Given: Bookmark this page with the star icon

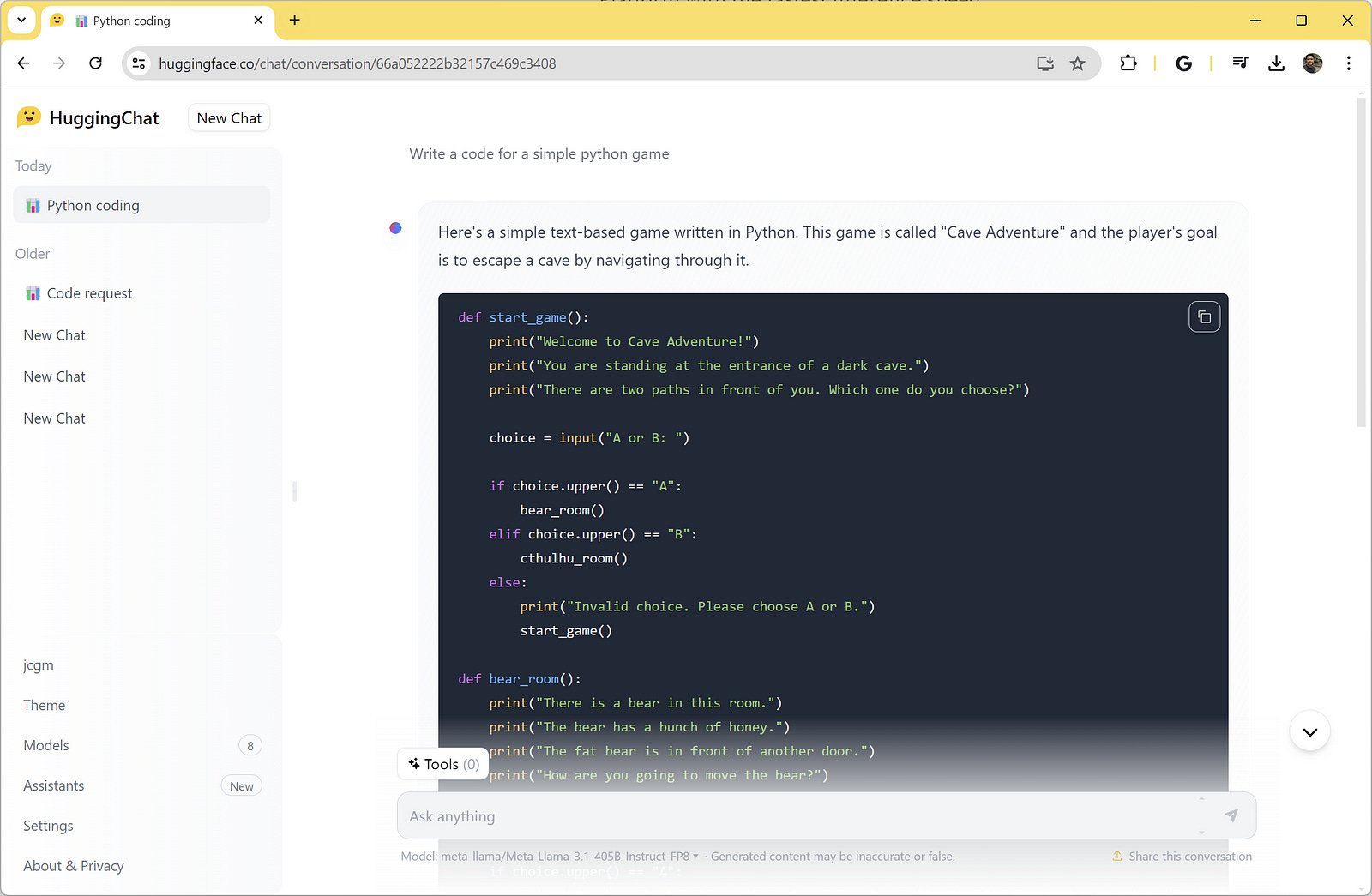Looking at the screenshot, I should [x=1078, y=63].
